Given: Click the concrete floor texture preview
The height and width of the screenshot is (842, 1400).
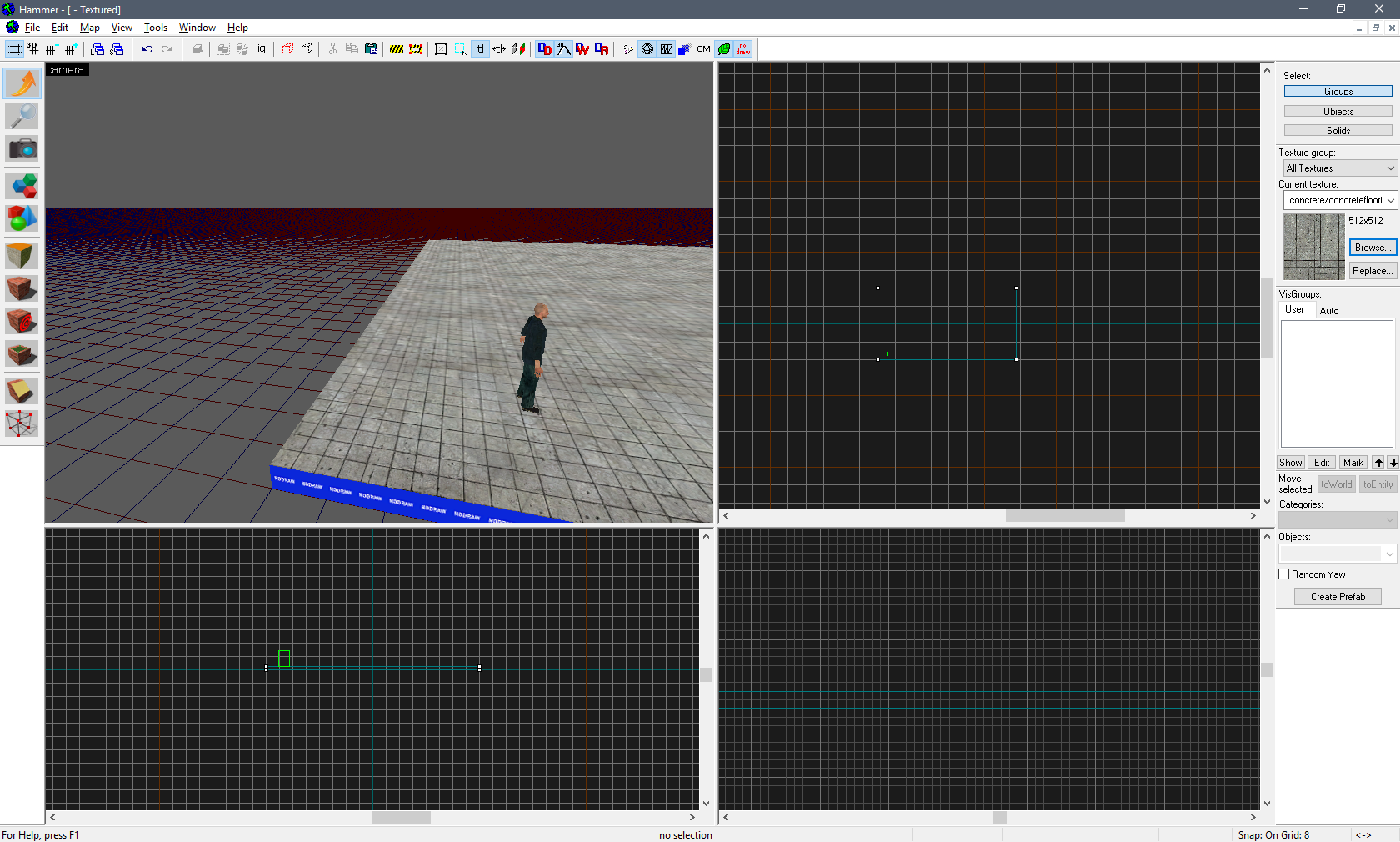Looking at the screenshot, I should [1314, 247].
